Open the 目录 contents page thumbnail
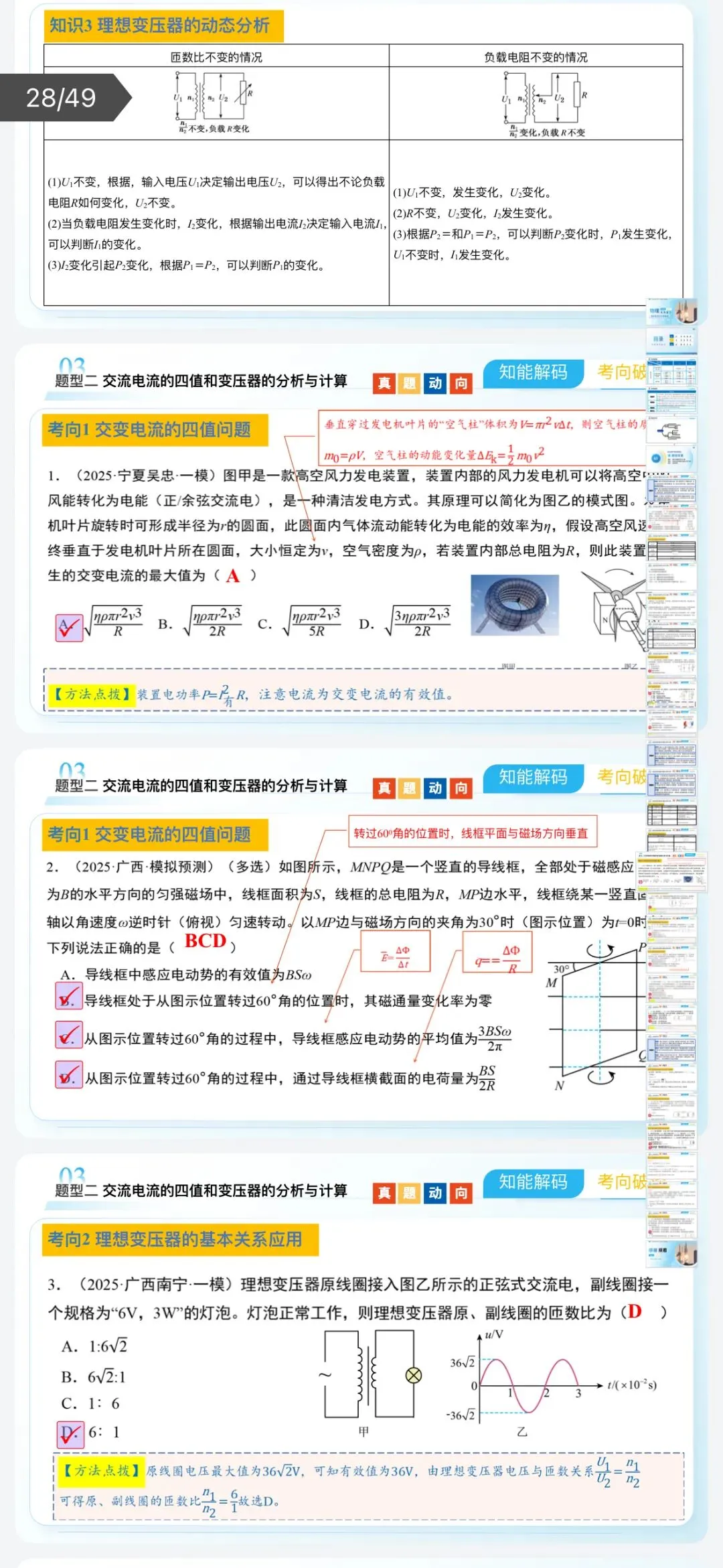The height and width of the screenshot is (1568, 723). [672, 340]
